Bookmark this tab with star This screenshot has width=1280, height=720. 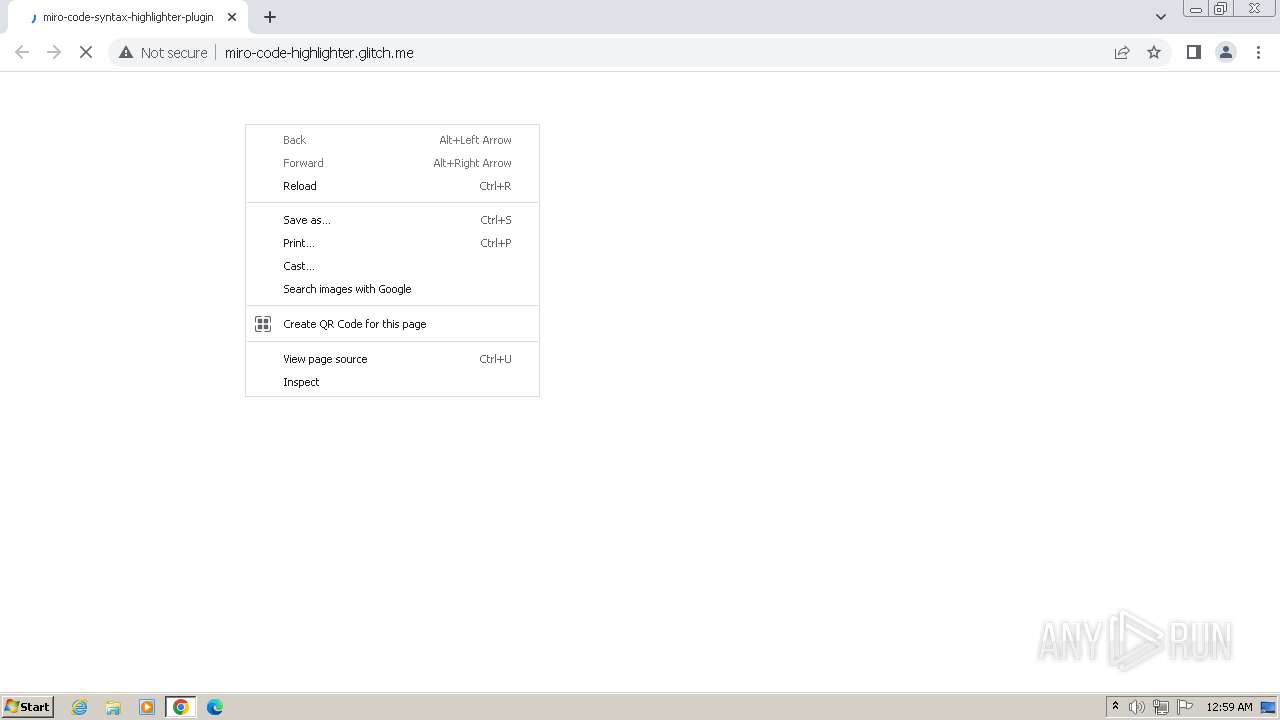(1154, 53)
